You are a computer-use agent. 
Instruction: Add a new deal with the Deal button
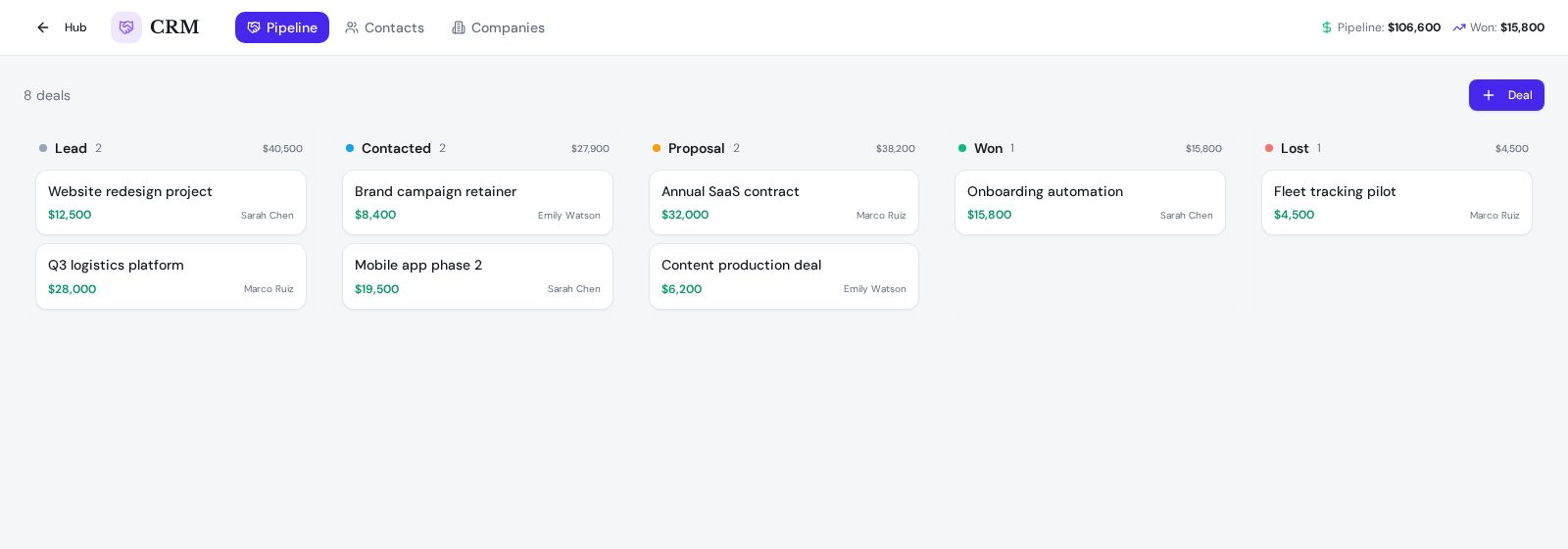coord(1506,95)
